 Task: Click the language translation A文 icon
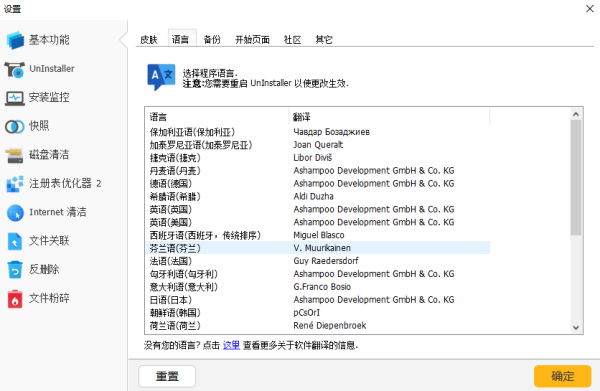[161, 77]
